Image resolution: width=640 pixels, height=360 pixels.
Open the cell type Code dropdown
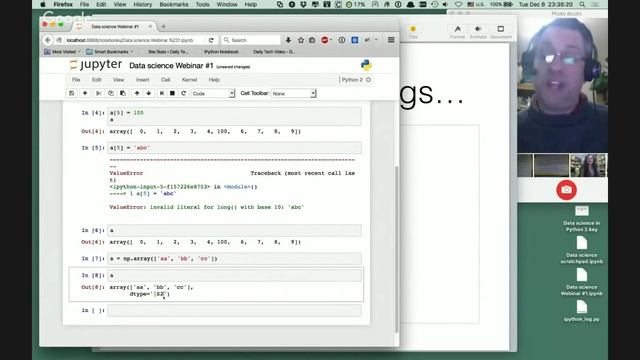[213, 93]
